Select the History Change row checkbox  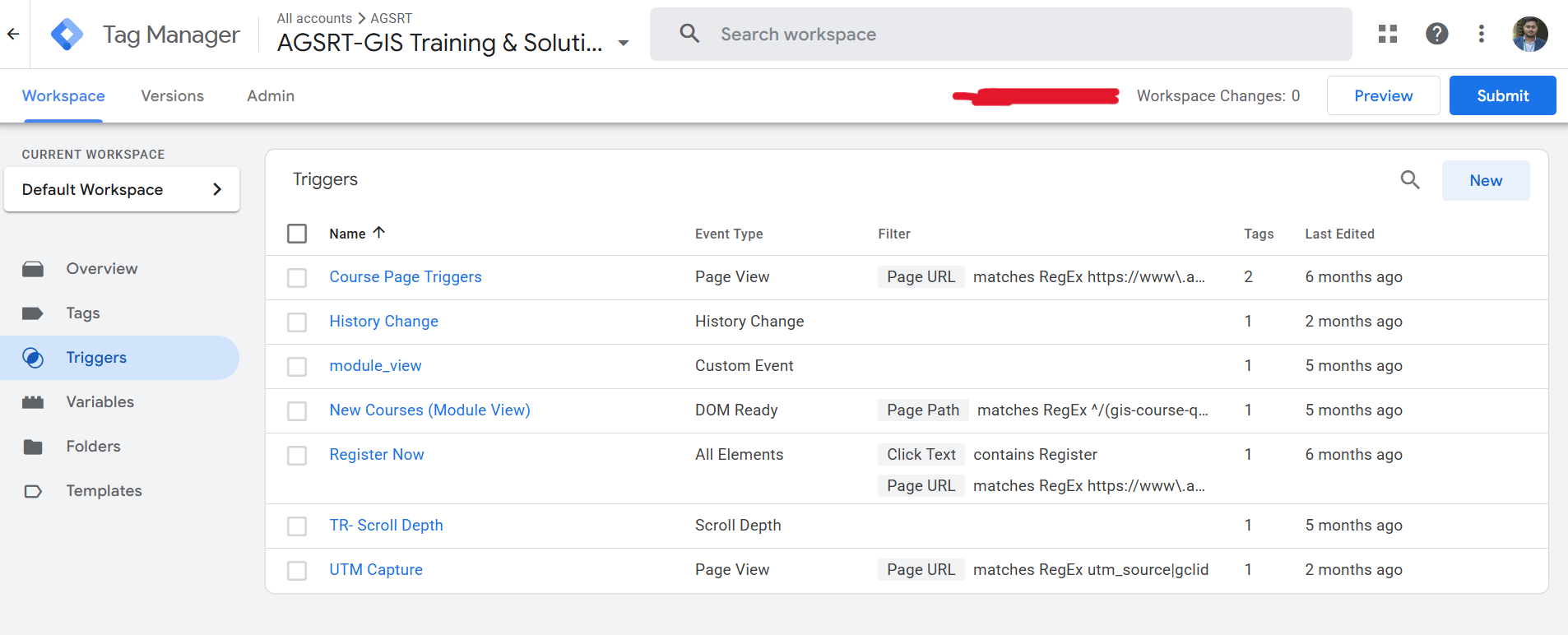297,322
